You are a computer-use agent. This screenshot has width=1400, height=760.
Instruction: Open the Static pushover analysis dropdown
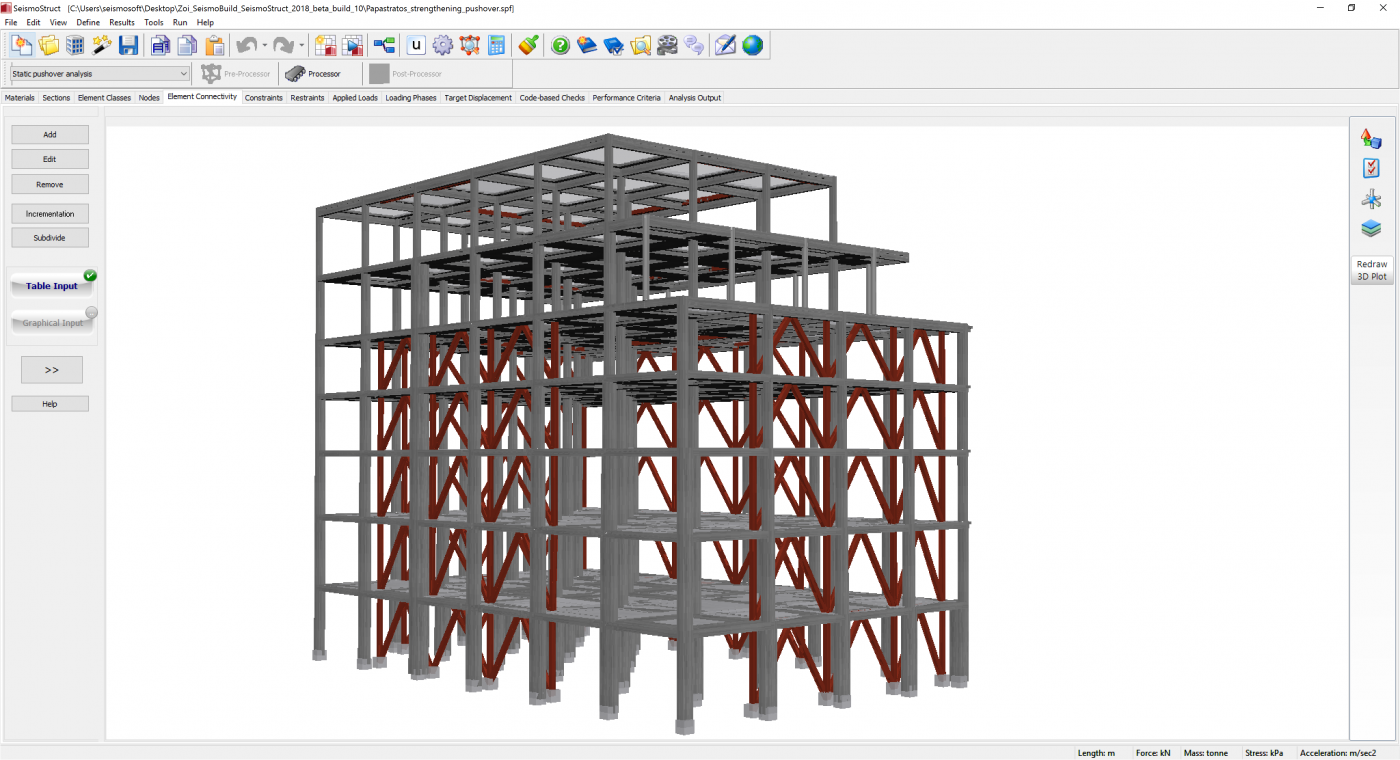[x=100, y=74]
